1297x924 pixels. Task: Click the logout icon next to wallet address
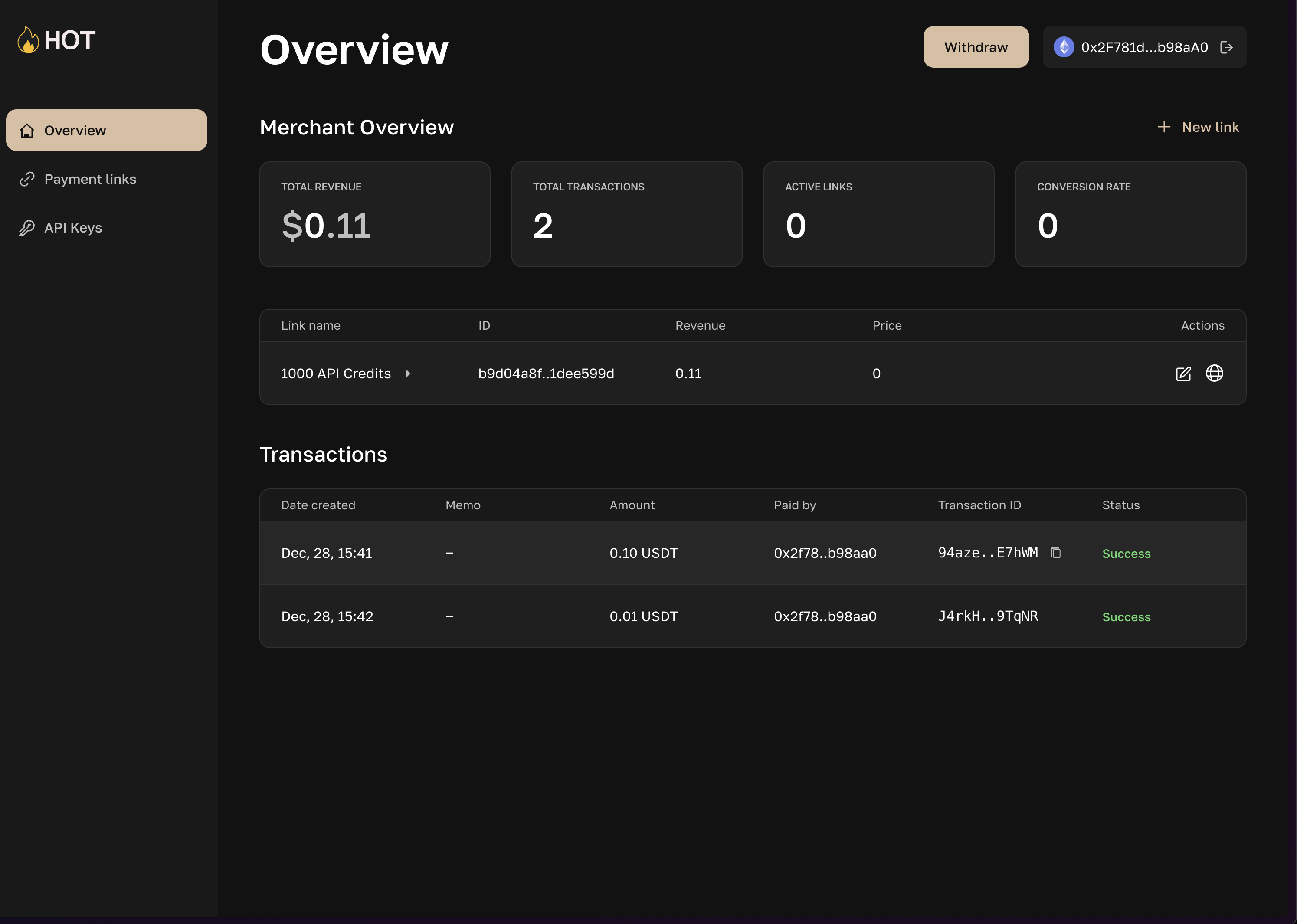tap(1226, 47)
